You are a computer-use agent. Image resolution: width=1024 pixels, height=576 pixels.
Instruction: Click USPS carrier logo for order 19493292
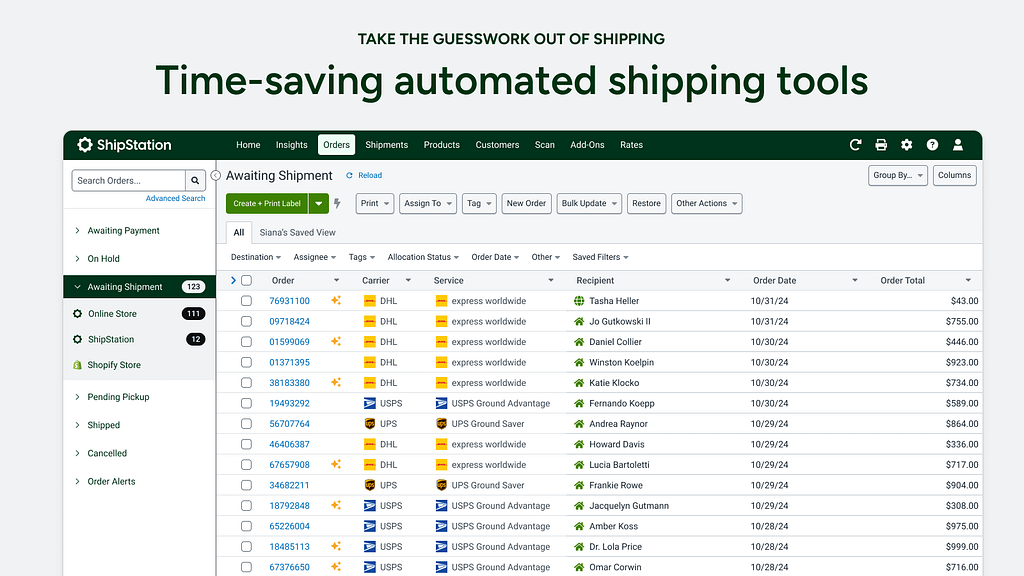click(370, 403)
